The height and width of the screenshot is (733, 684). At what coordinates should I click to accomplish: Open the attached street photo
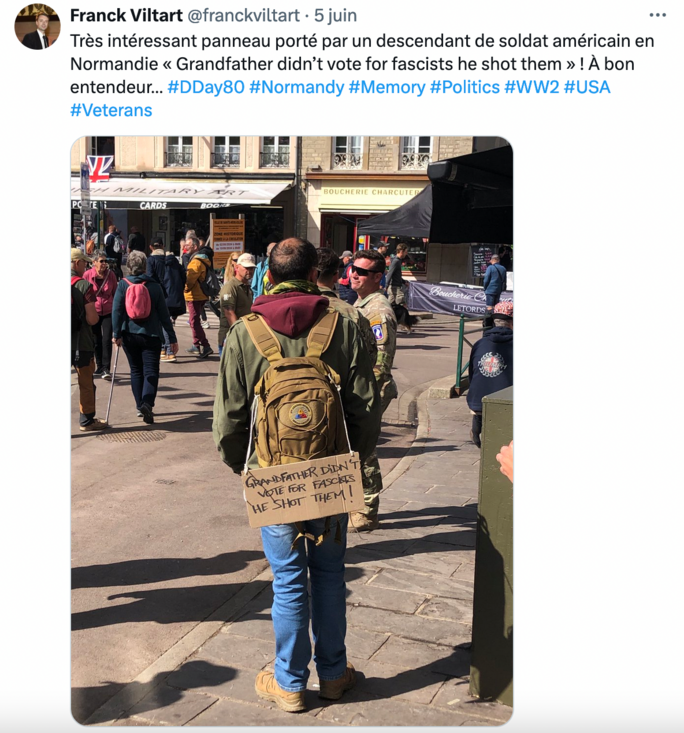pos(292,431)
